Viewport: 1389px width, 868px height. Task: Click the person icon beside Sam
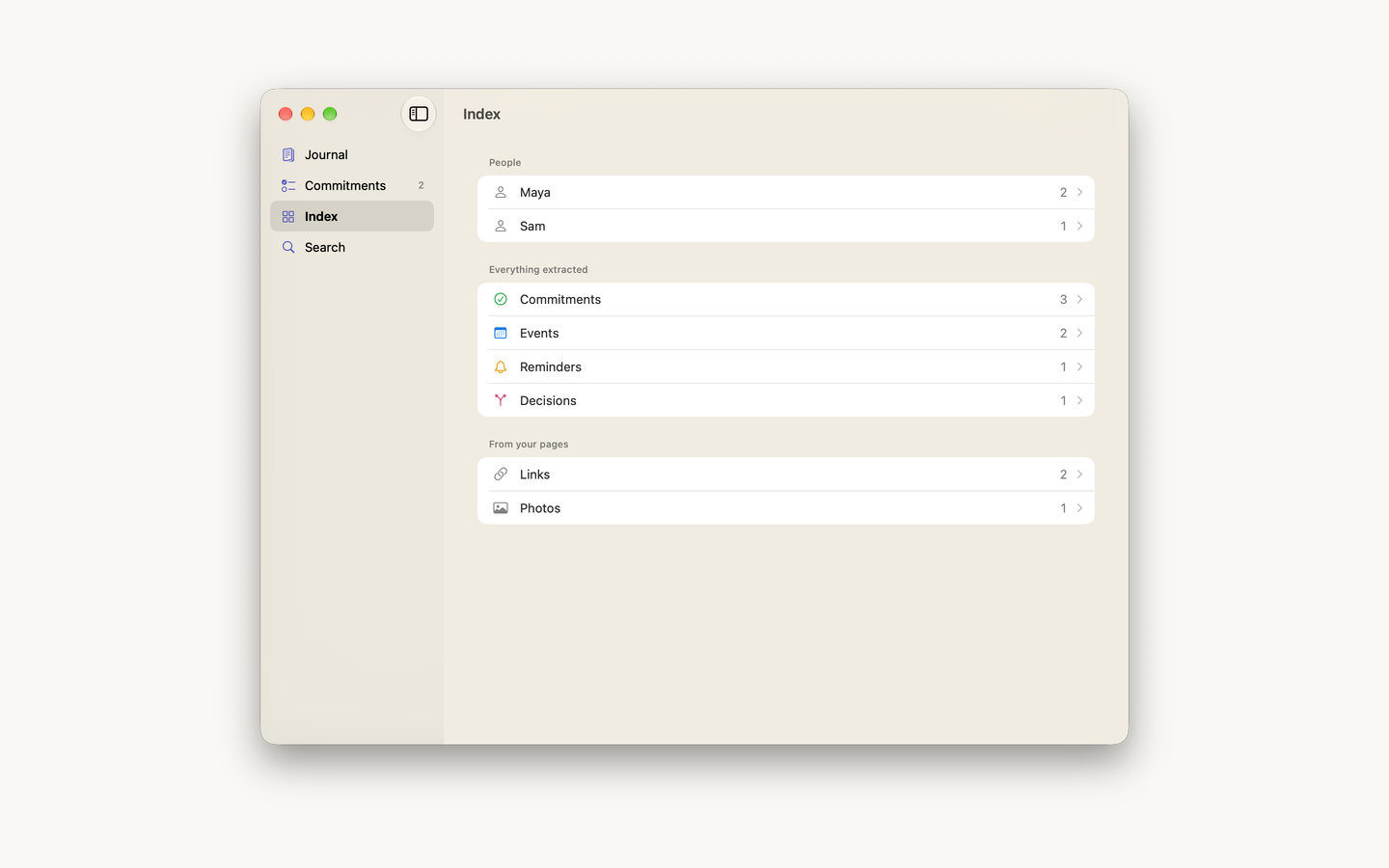pyautogui.click(x=501, y=226)
